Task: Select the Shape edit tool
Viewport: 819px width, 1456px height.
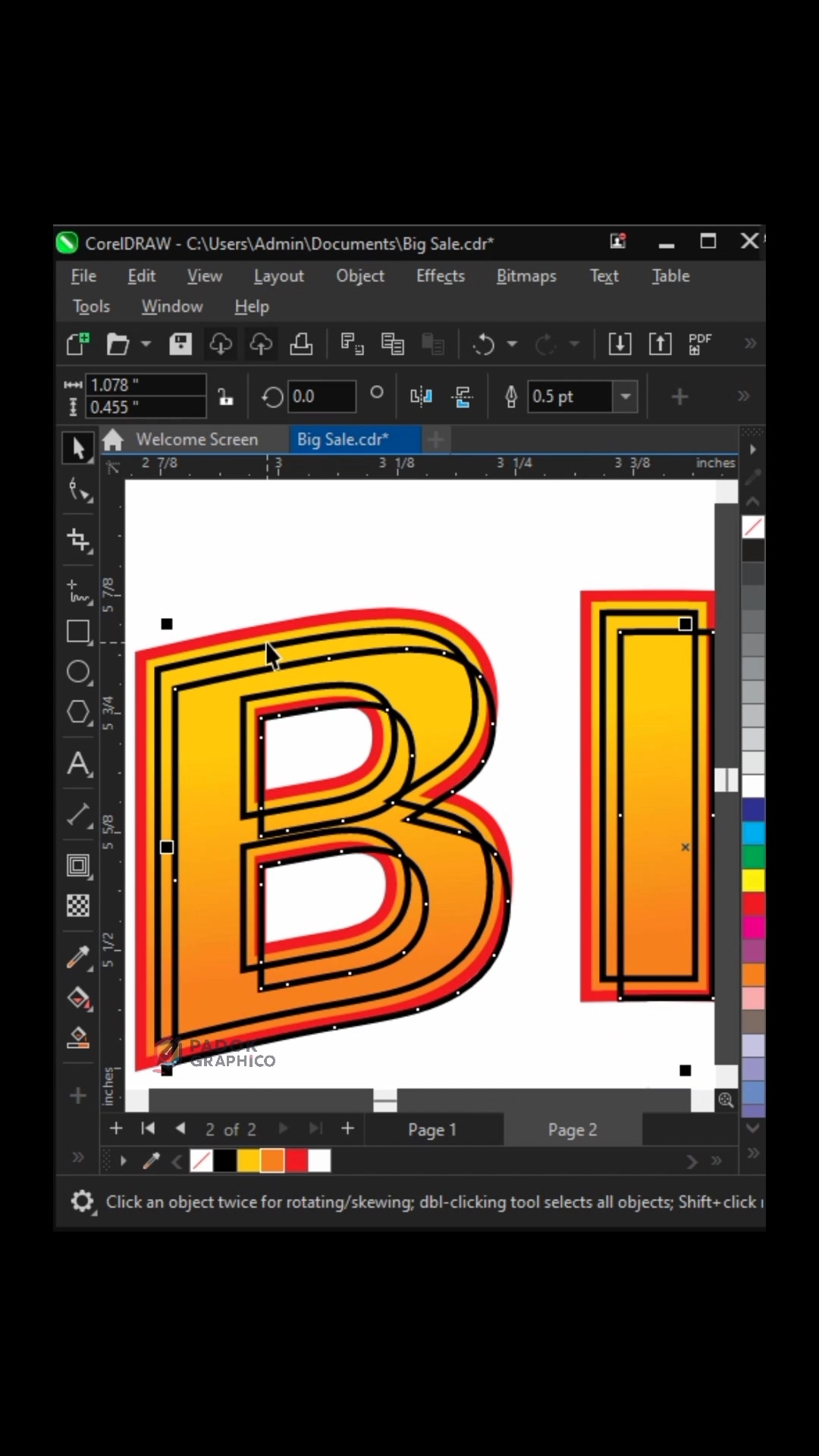Action: coord(79,491)
